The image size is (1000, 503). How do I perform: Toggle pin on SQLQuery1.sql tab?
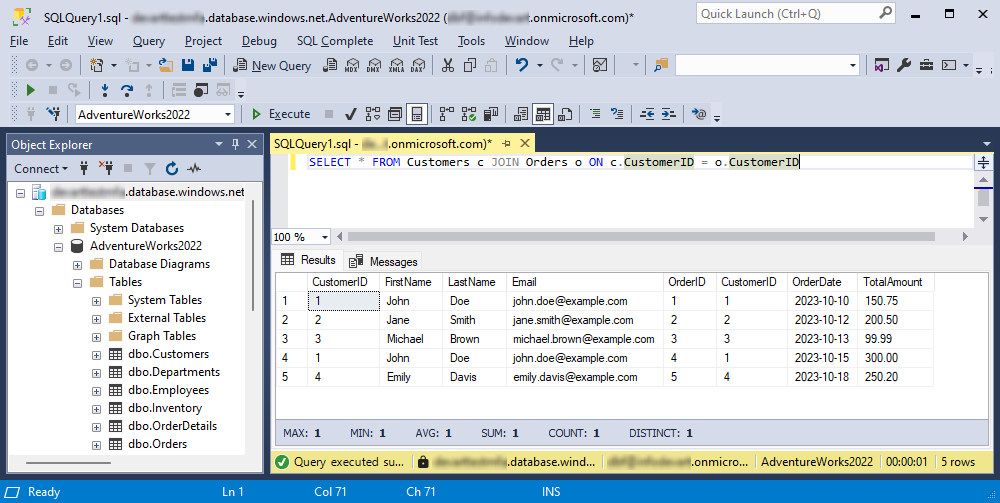[506, 143]
